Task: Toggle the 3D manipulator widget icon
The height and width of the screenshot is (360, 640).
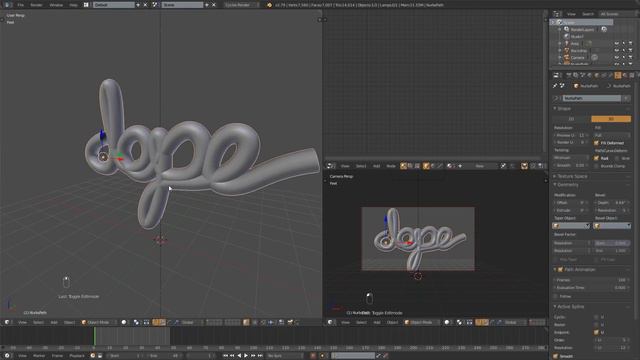Action: point(156,322)
